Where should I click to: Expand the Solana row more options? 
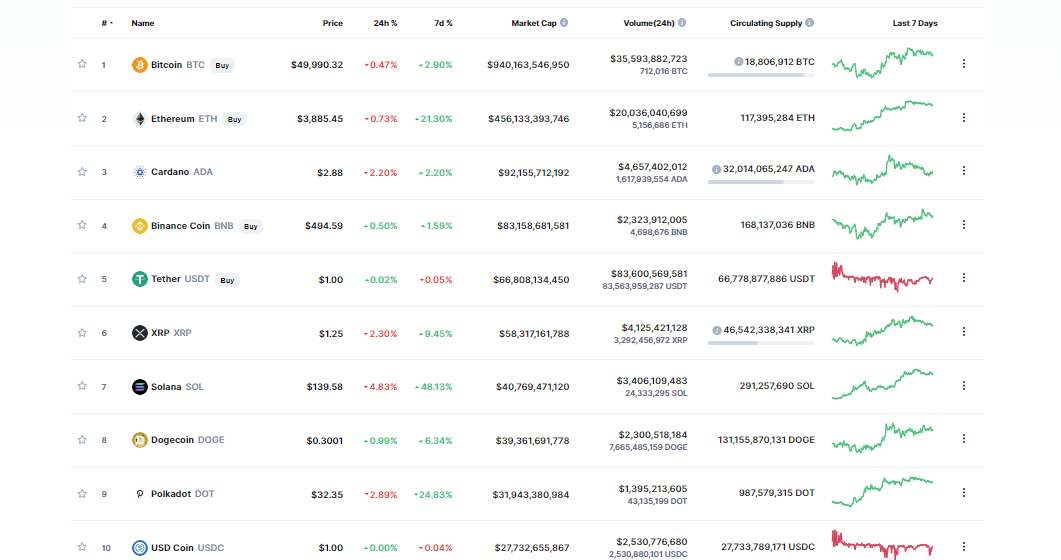click(964, 386)
